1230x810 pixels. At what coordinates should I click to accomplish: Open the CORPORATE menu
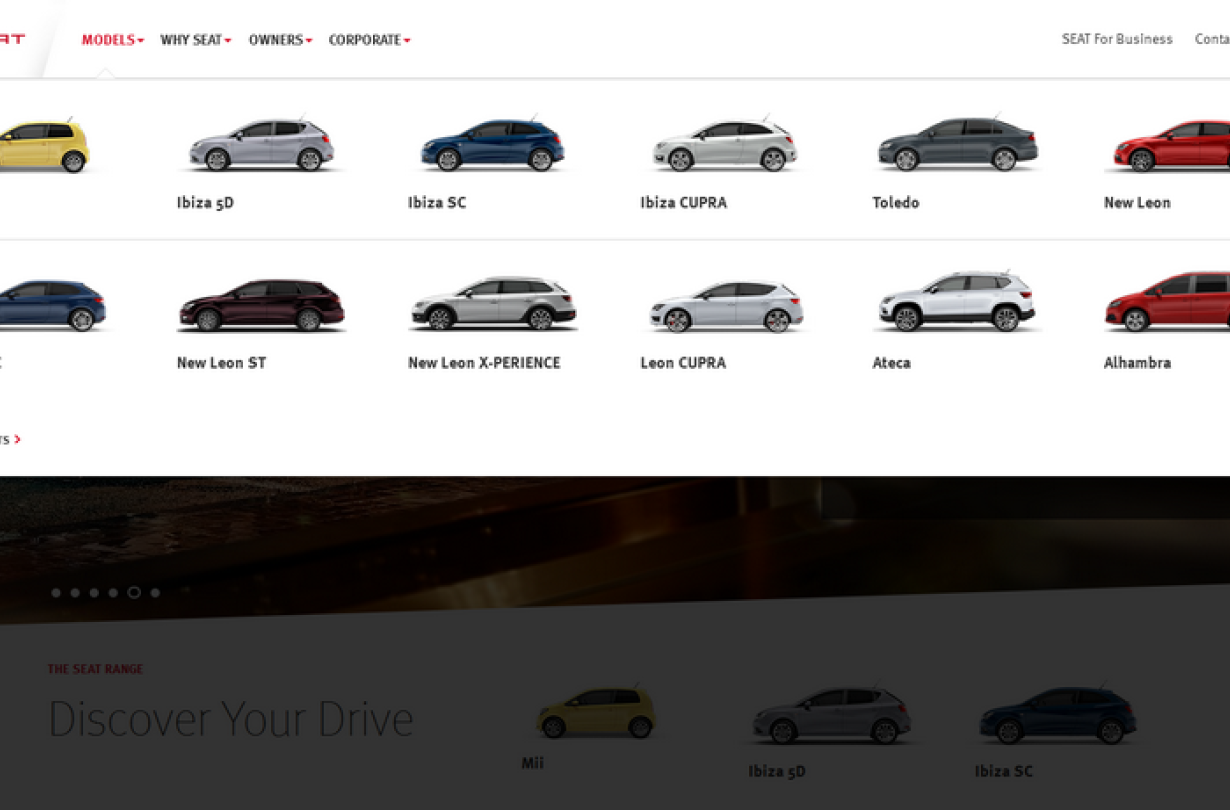(369, 40)
